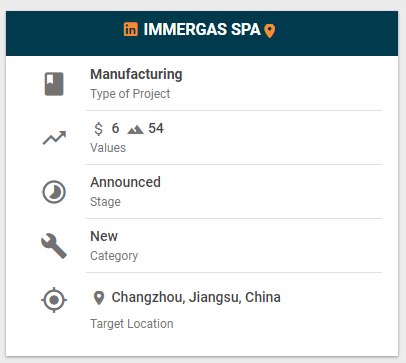The width and height of the screenshot is (406, 363).
Task: Click the Target Location label
Action: coord(132,324)
